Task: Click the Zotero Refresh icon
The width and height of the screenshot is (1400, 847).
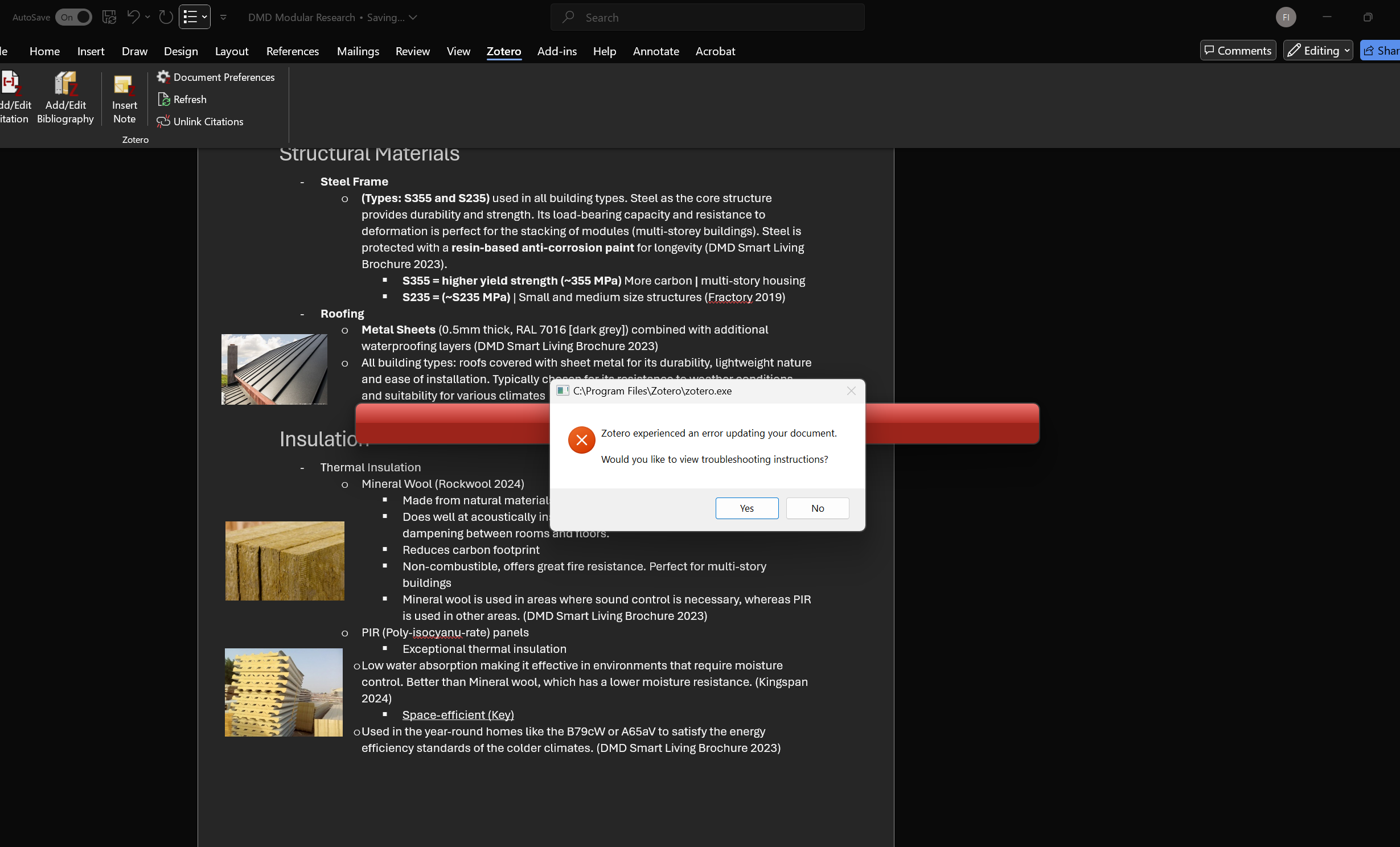Action: 164,99
